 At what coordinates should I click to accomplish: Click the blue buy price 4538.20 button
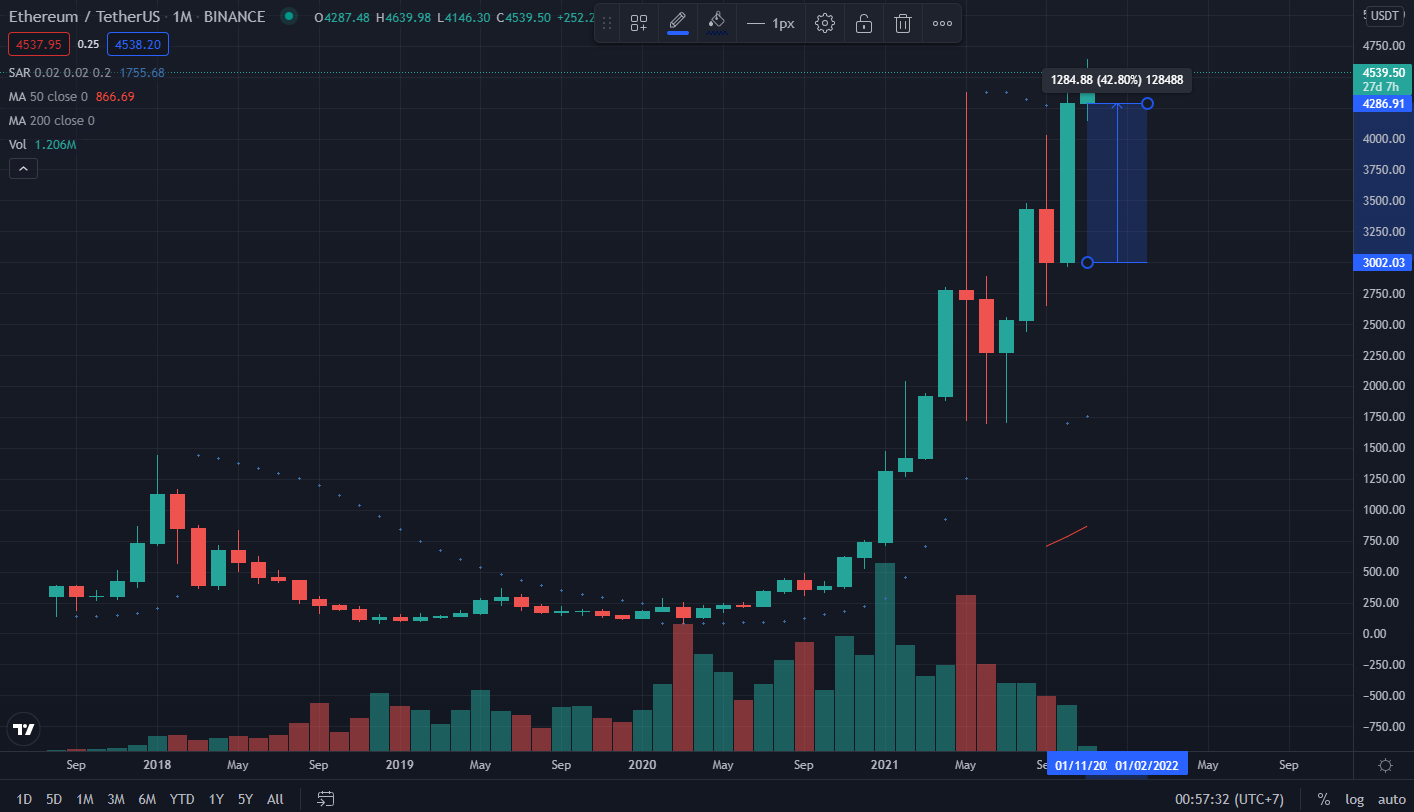[139, 44]
